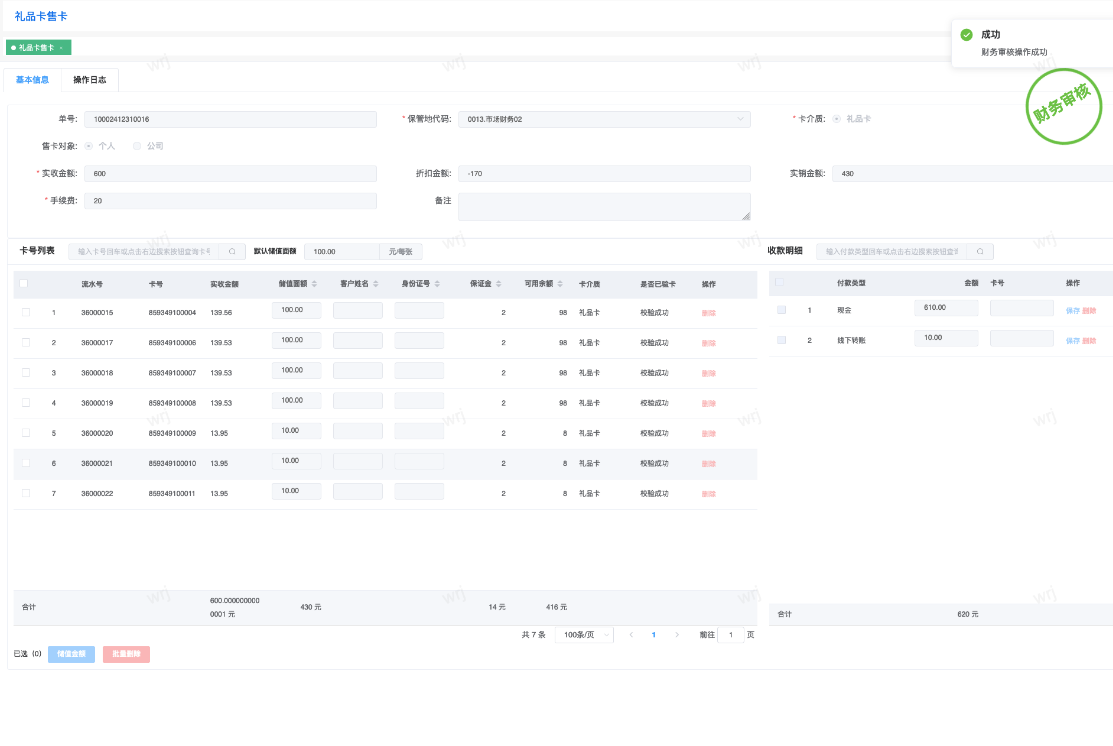Viewport: 1113px width, 746px height.
Task: Click the 批量删除 button
Action: 126,654
